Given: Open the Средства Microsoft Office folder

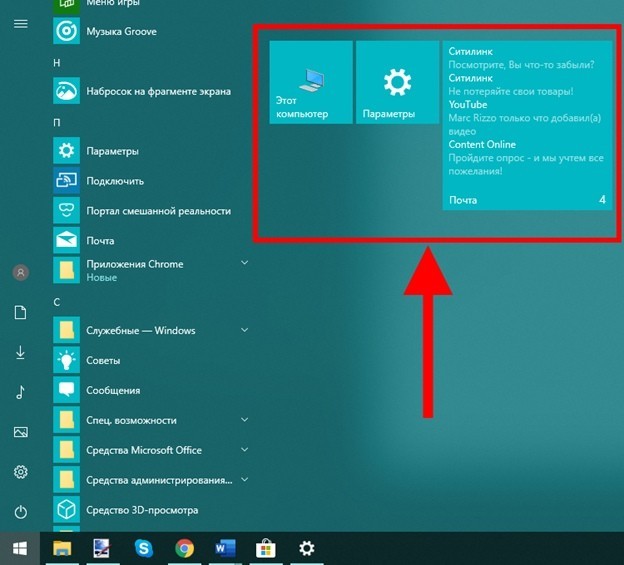Looking at the screenshot, I should [150, 450].
